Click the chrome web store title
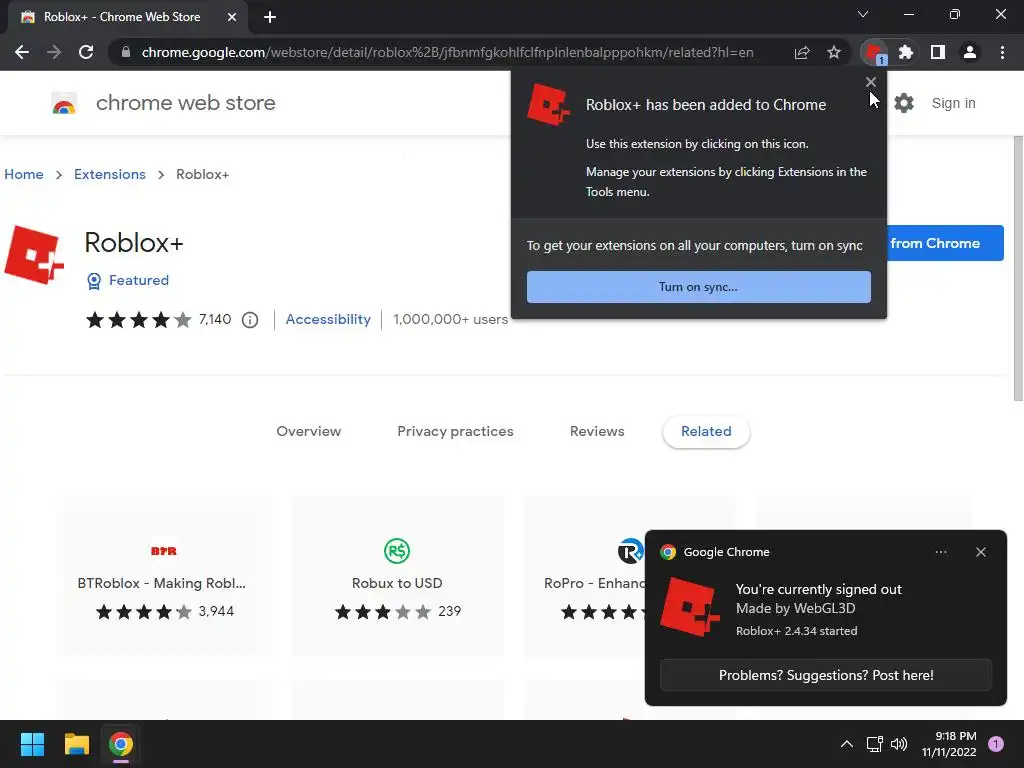 [185, 103]
